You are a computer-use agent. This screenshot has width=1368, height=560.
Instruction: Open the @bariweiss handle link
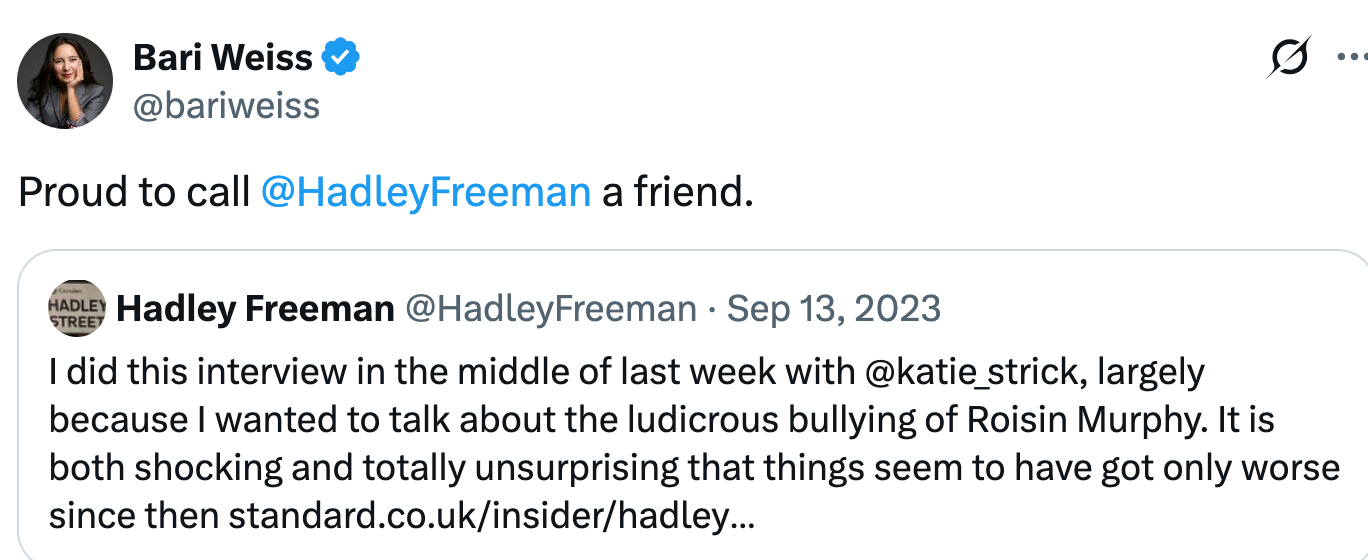226,105
